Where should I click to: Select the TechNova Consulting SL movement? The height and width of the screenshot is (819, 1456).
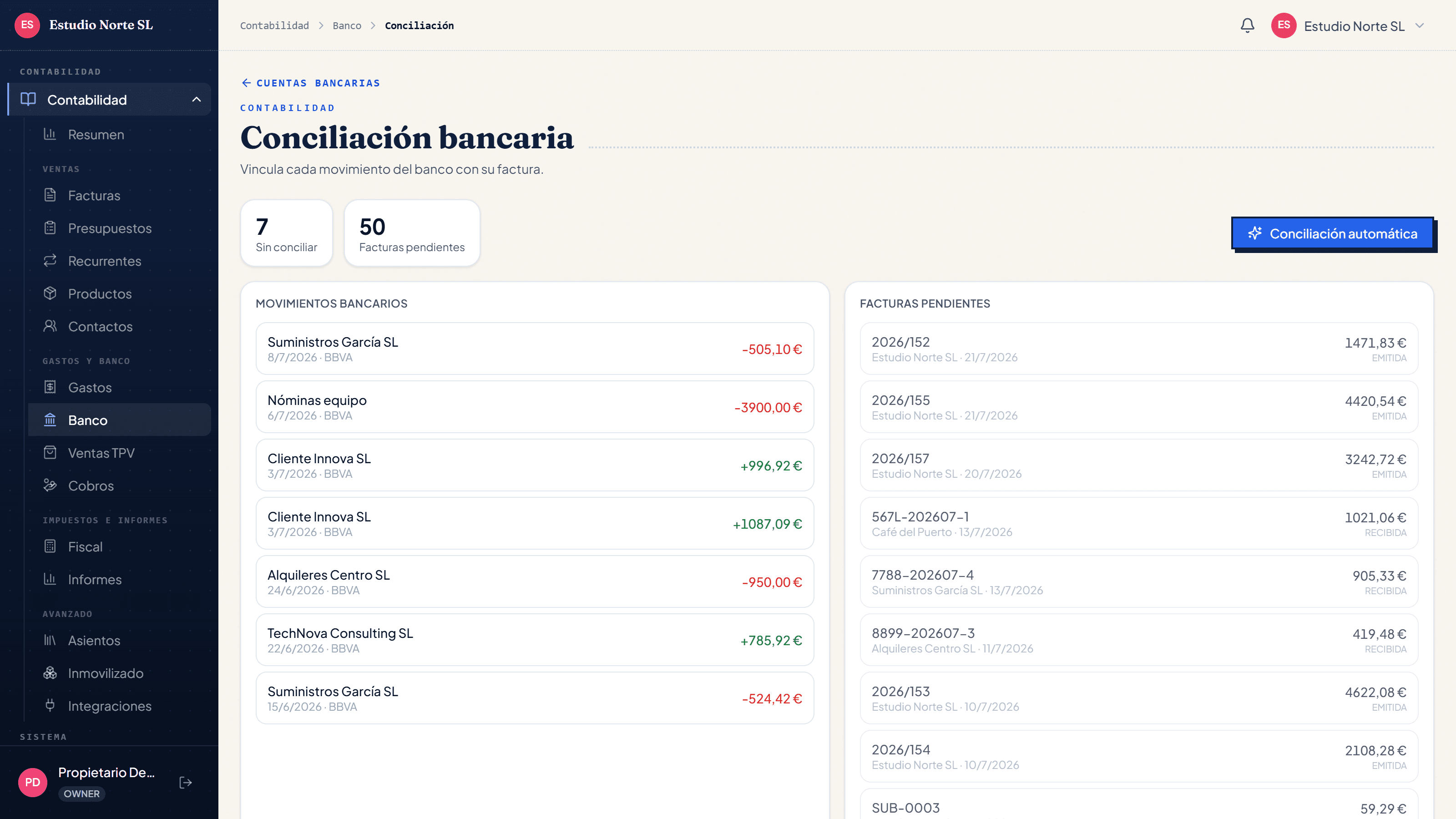tap(535, 640)
